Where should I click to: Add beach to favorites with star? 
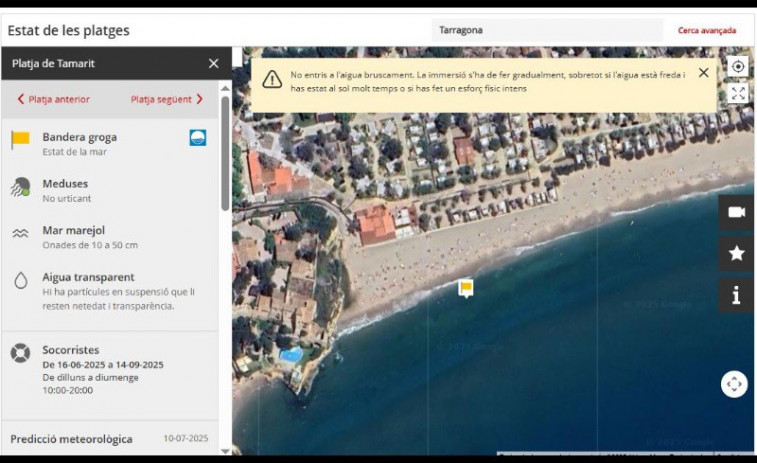[x=736, y=253]
